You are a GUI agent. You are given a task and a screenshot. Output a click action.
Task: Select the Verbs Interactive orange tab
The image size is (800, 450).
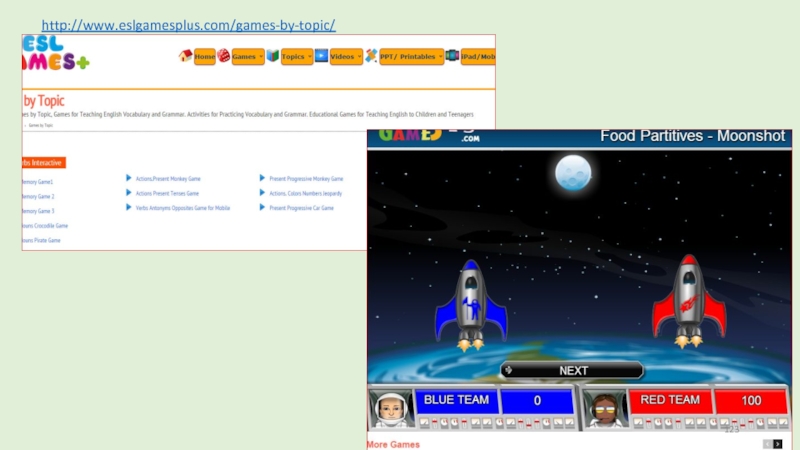[44, 163]
